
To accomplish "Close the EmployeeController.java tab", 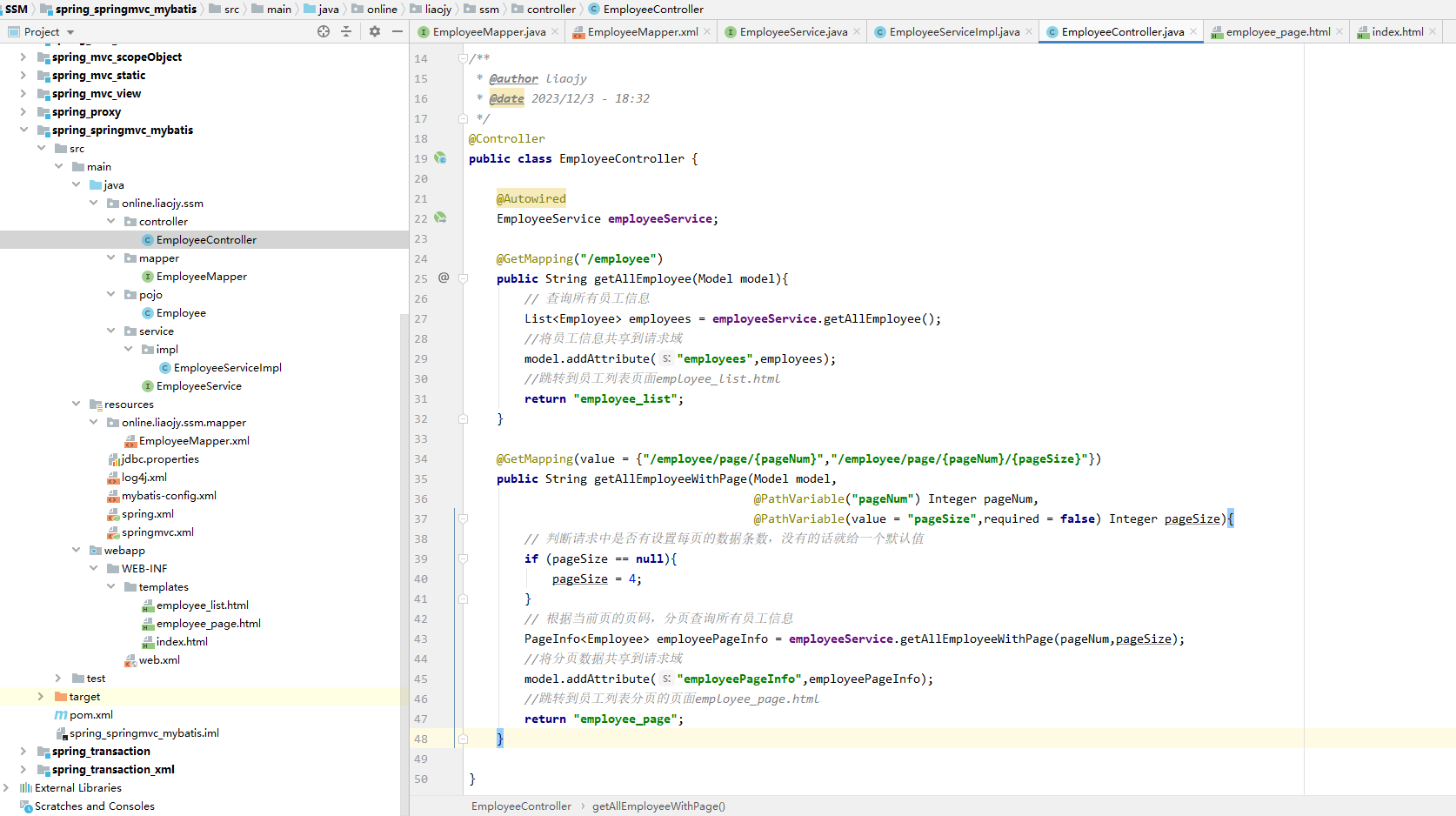I will click(x=1193, y=31).
